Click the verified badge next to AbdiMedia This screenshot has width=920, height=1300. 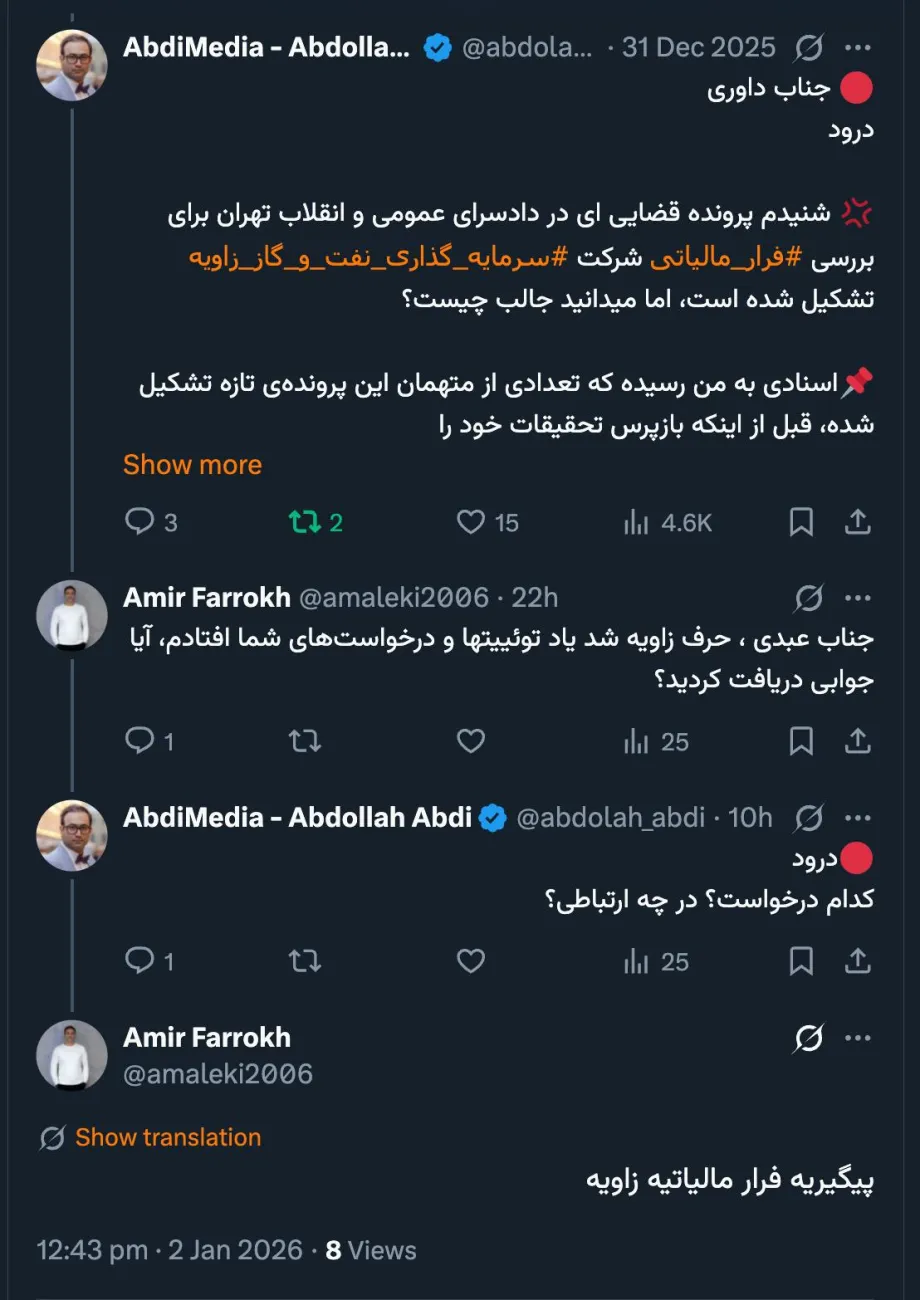(434, 46)
